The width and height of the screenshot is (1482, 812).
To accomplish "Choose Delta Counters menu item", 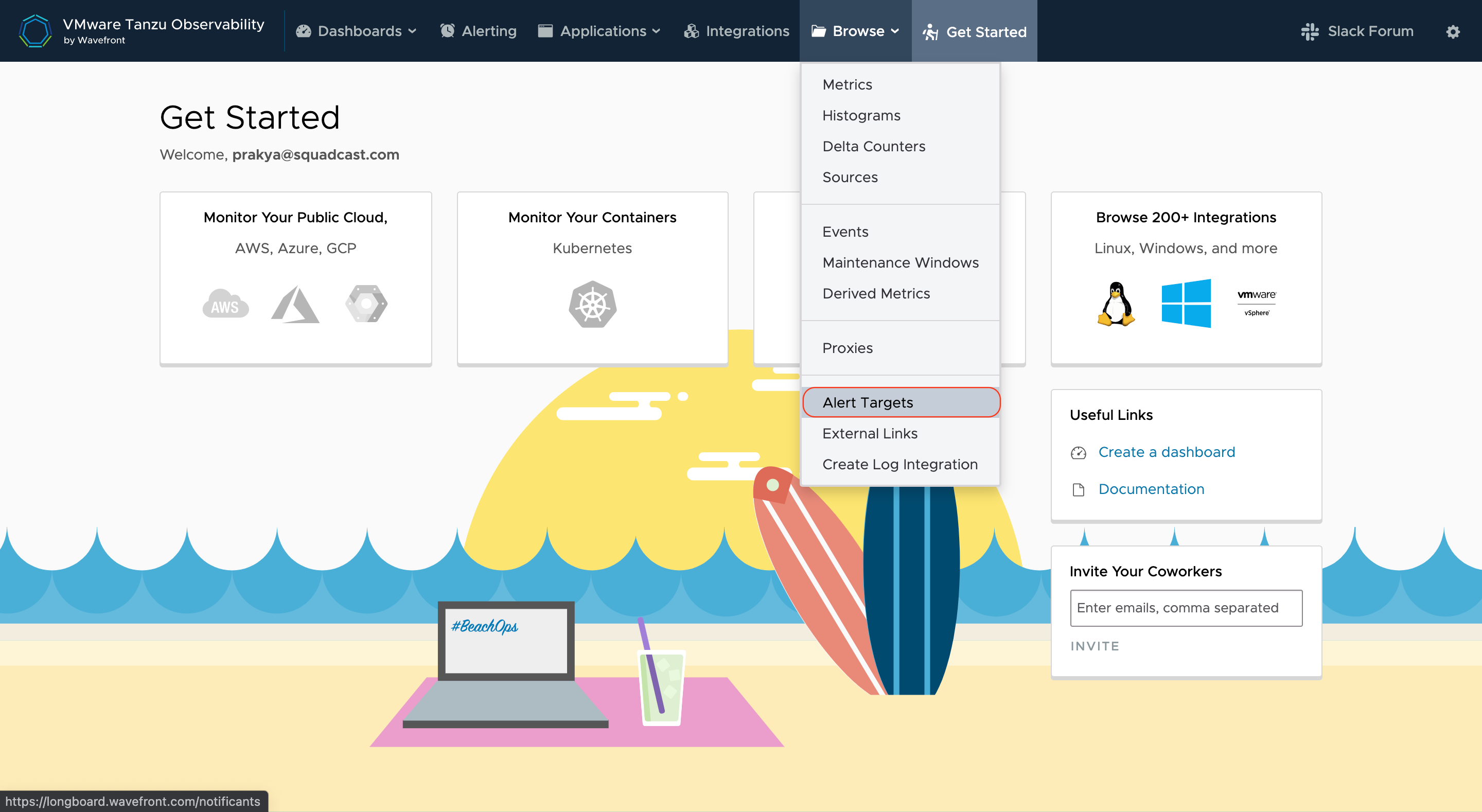I will coord(901,146).
